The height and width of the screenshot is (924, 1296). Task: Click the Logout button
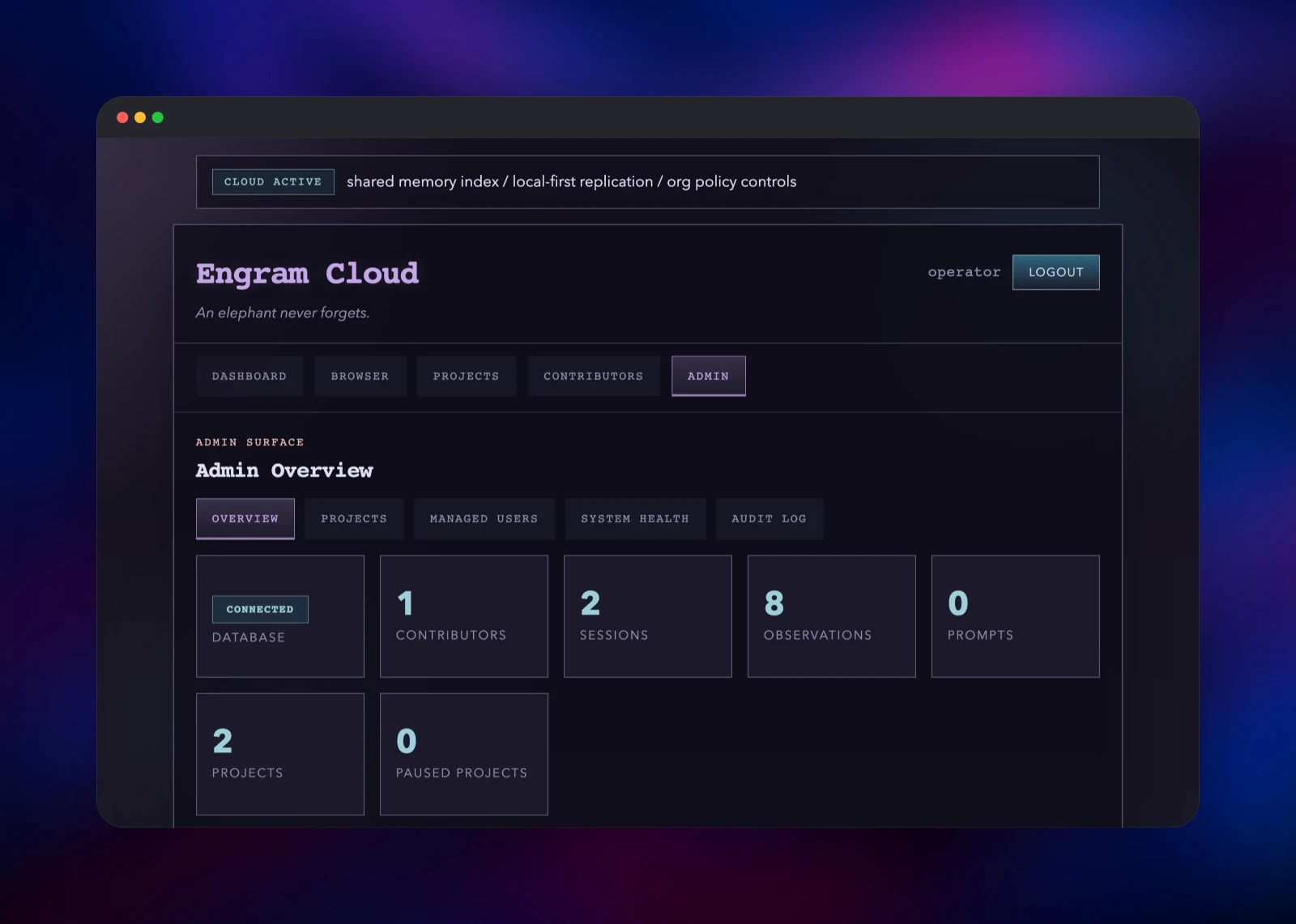coord(1055,272)
